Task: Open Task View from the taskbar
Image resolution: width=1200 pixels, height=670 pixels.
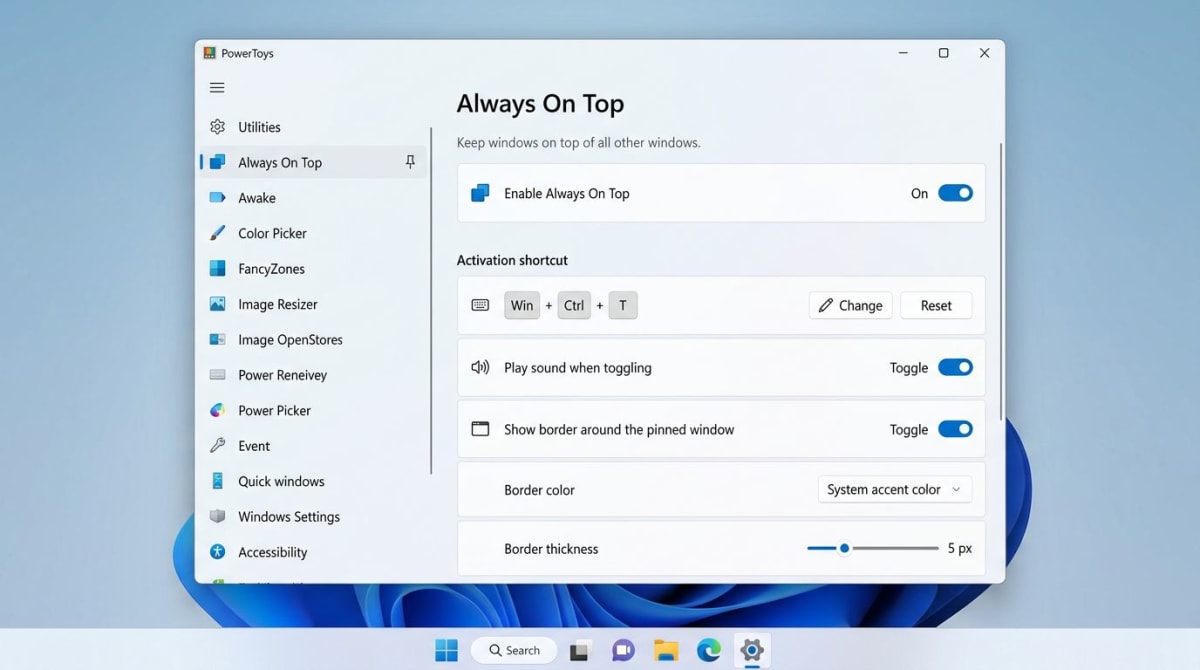Action: [x=579, y=651]
